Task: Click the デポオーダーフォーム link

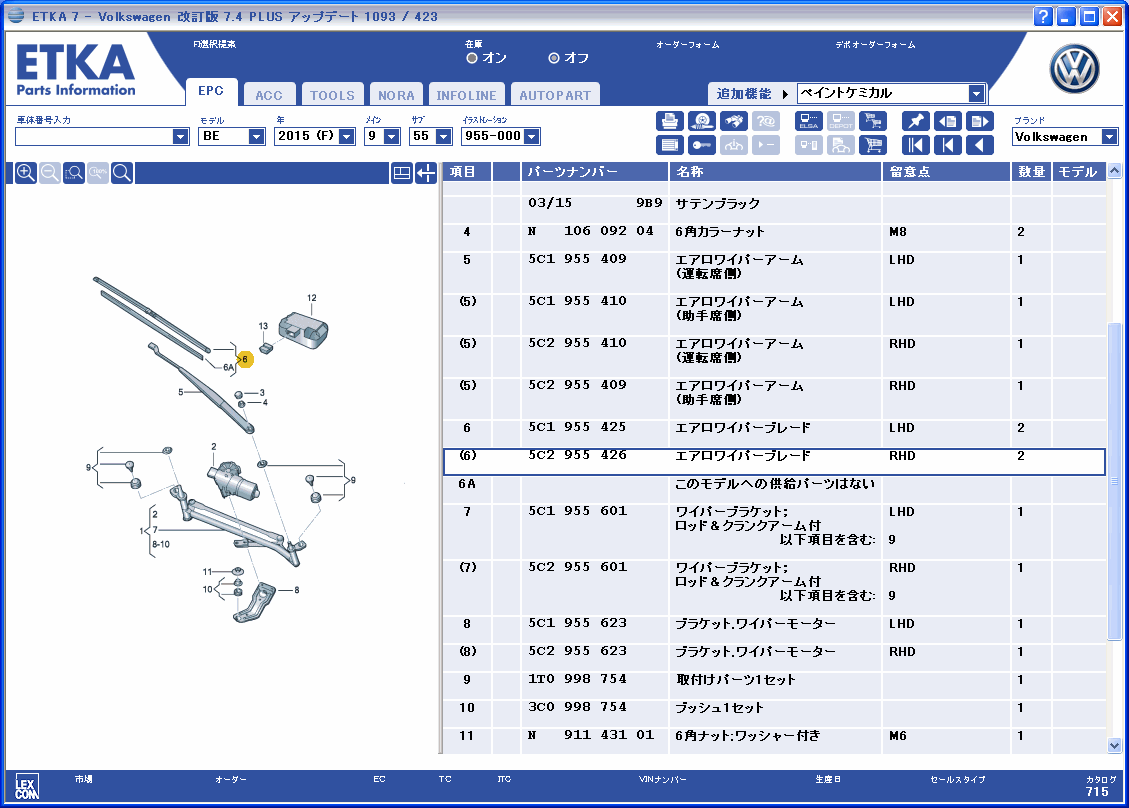Action: [x=876, y=45]
